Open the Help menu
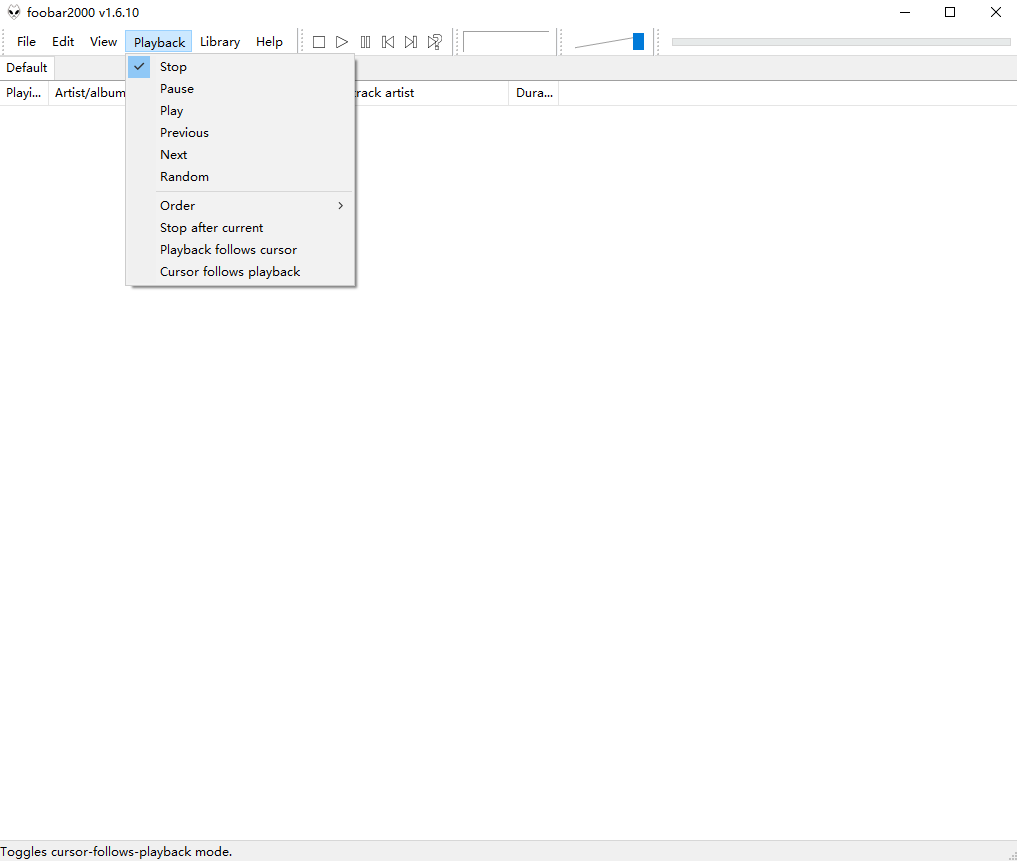Image resolution: width=1017 pixels, height=861 pixels. 269,42
